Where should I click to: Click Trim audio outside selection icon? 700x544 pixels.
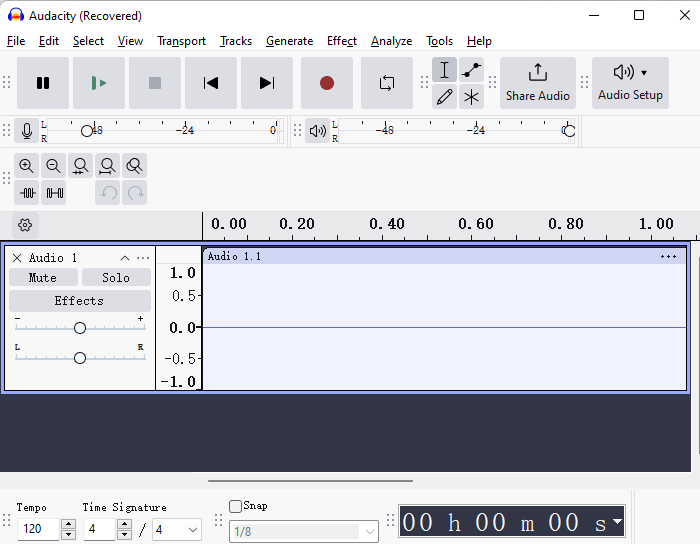pos(26,193)
